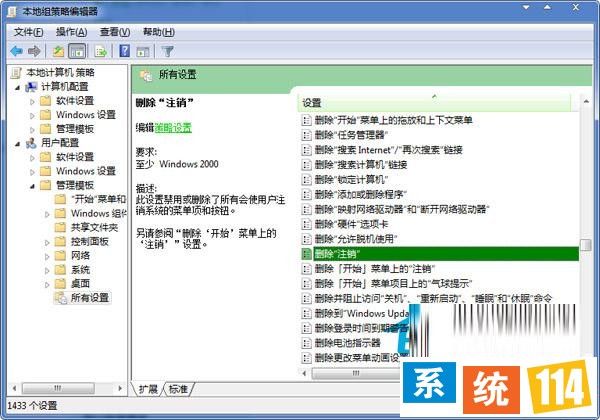Click policy icon beside 删除"锁定计算机"
Screen dimensions: 600x420
(306, 180)
